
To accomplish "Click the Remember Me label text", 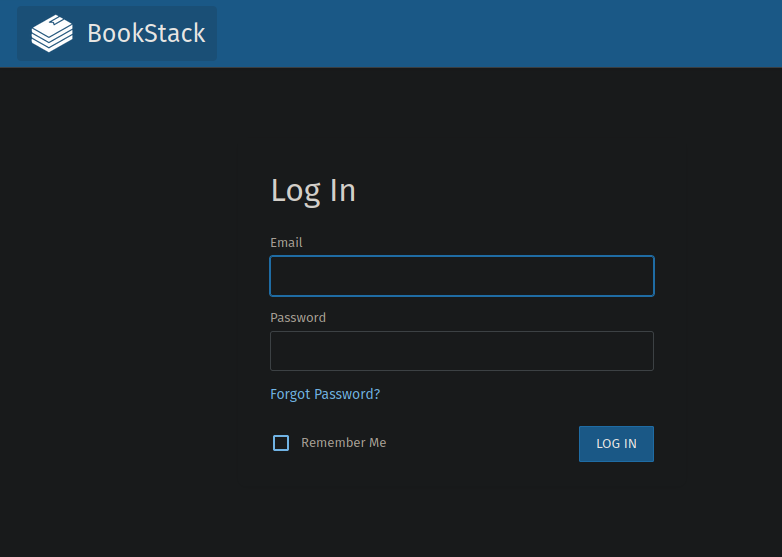I will pos(343,443).
